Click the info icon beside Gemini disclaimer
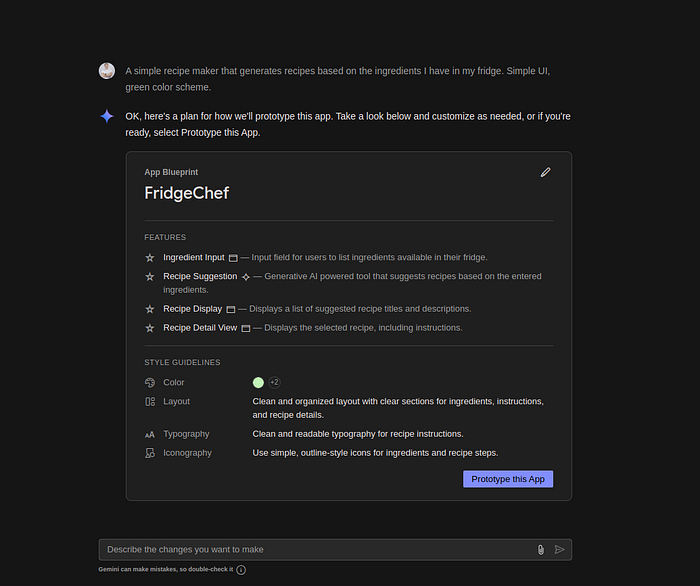Image resolution: width=700 pixels, height=586 pixels. click(x=241, y=570)
